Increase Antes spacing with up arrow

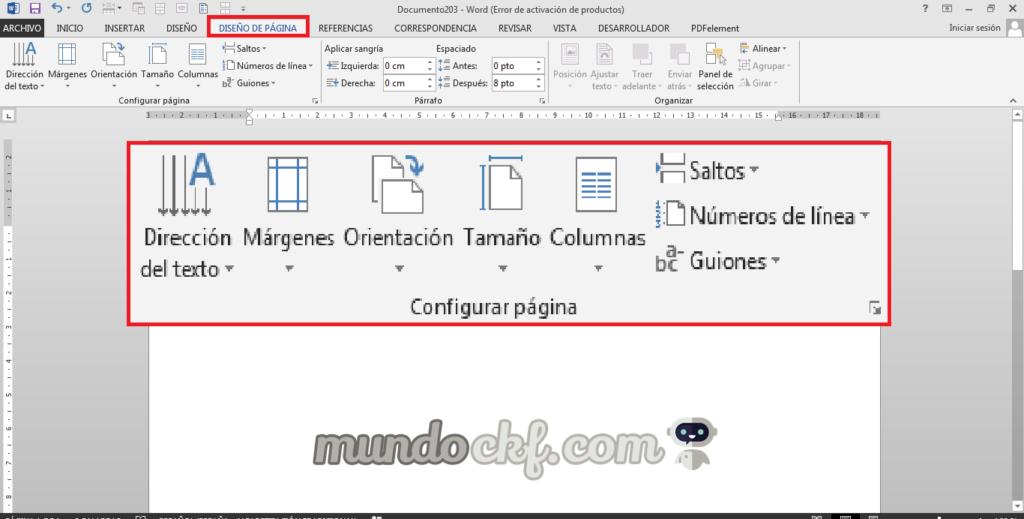(539, 63)
